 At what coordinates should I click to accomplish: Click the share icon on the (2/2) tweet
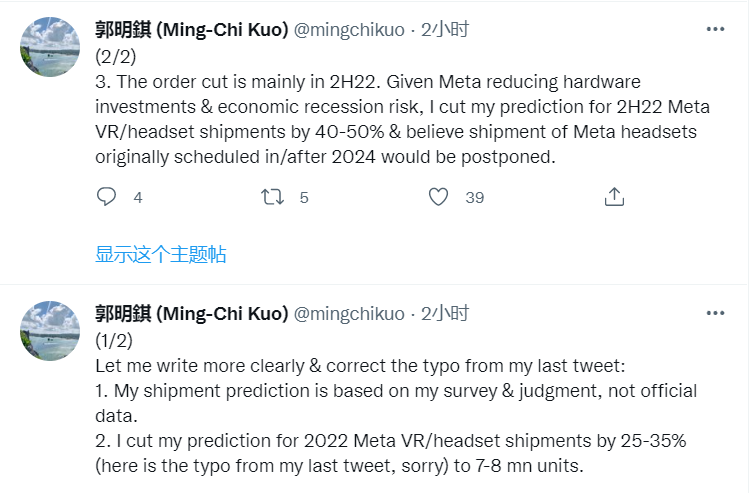(x=614, y=197)
